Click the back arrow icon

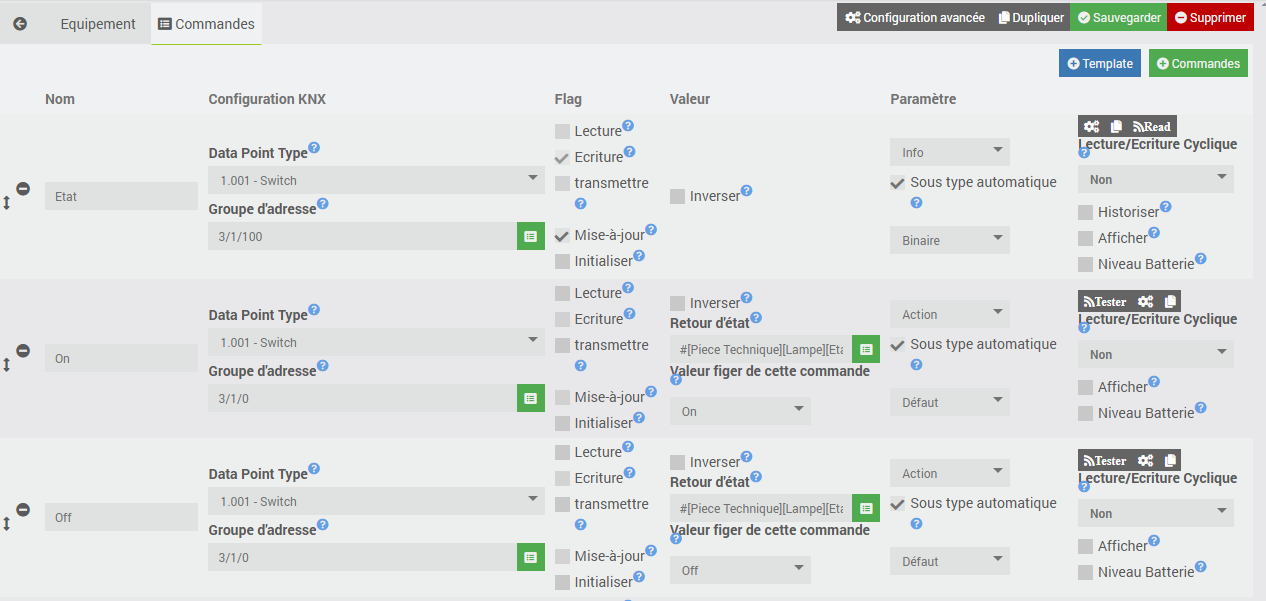coord(20,23)
